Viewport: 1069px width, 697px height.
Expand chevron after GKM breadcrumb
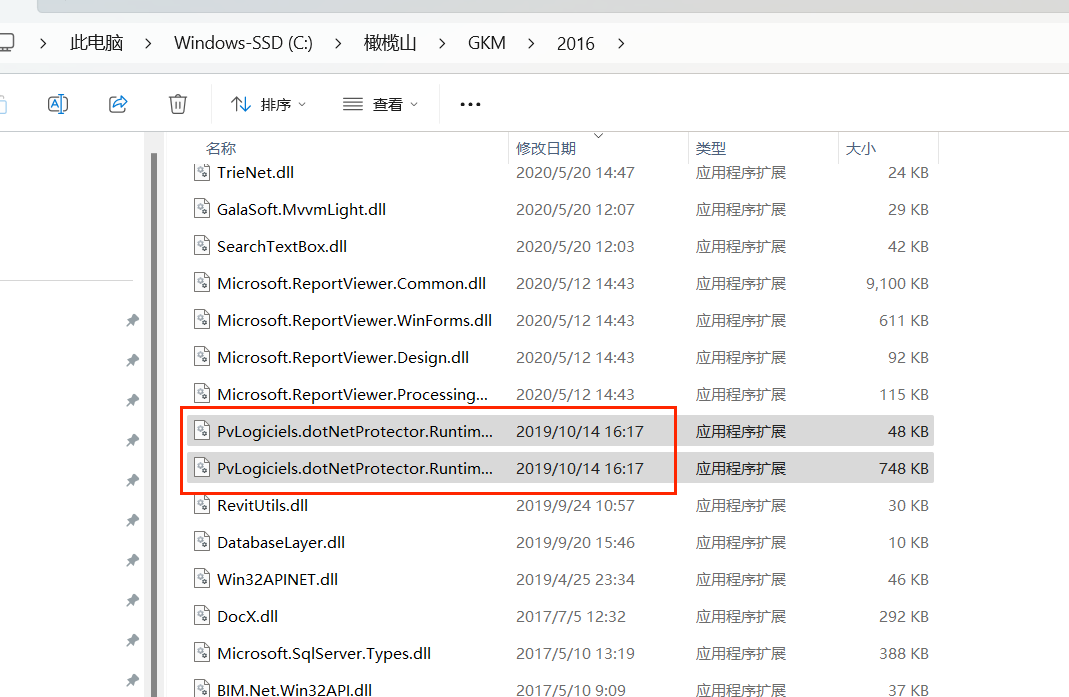[531, 44]
